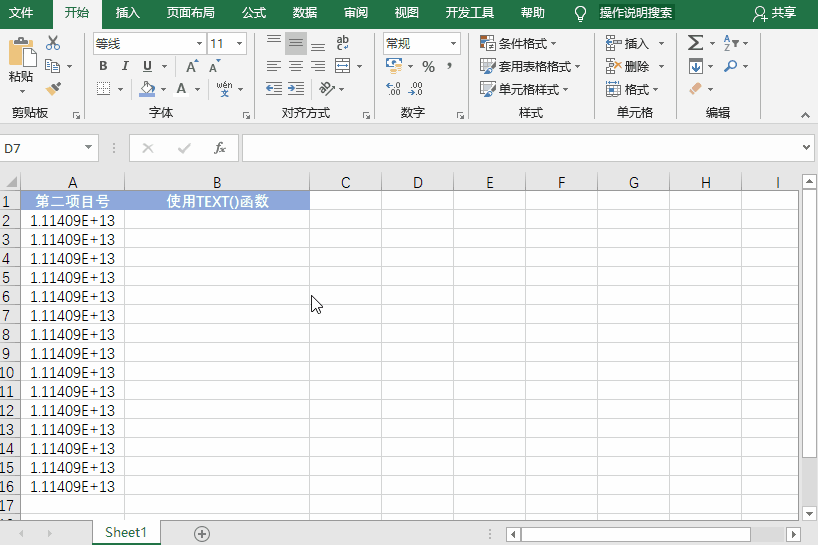This screenshot has width=818, height=545.
Task: Click the text orientation icon
Action: [x=327, y=89]
